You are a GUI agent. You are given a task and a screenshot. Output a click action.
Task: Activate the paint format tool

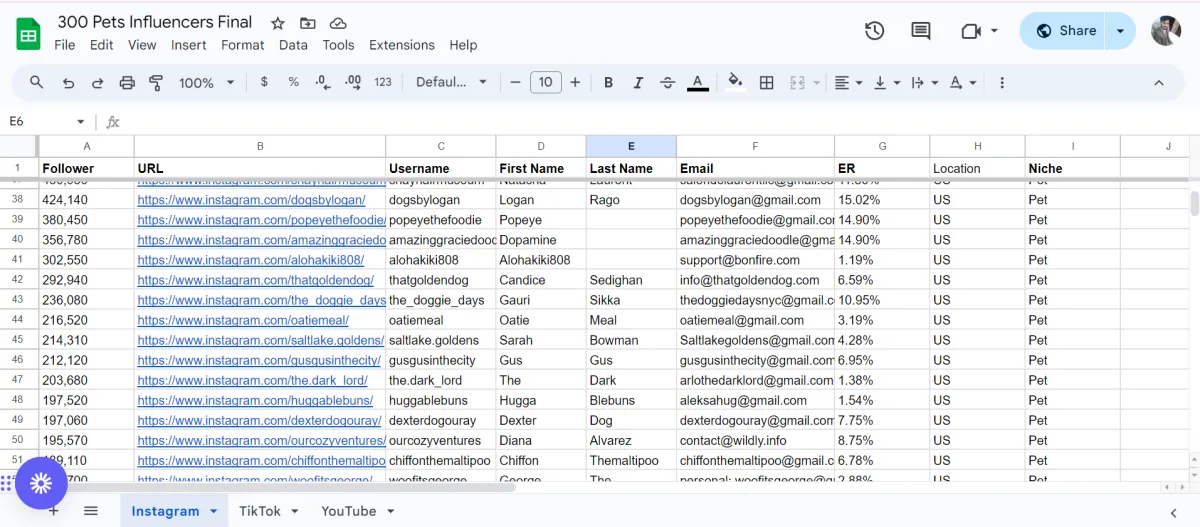pyautogui.click(x=156, y=83)
